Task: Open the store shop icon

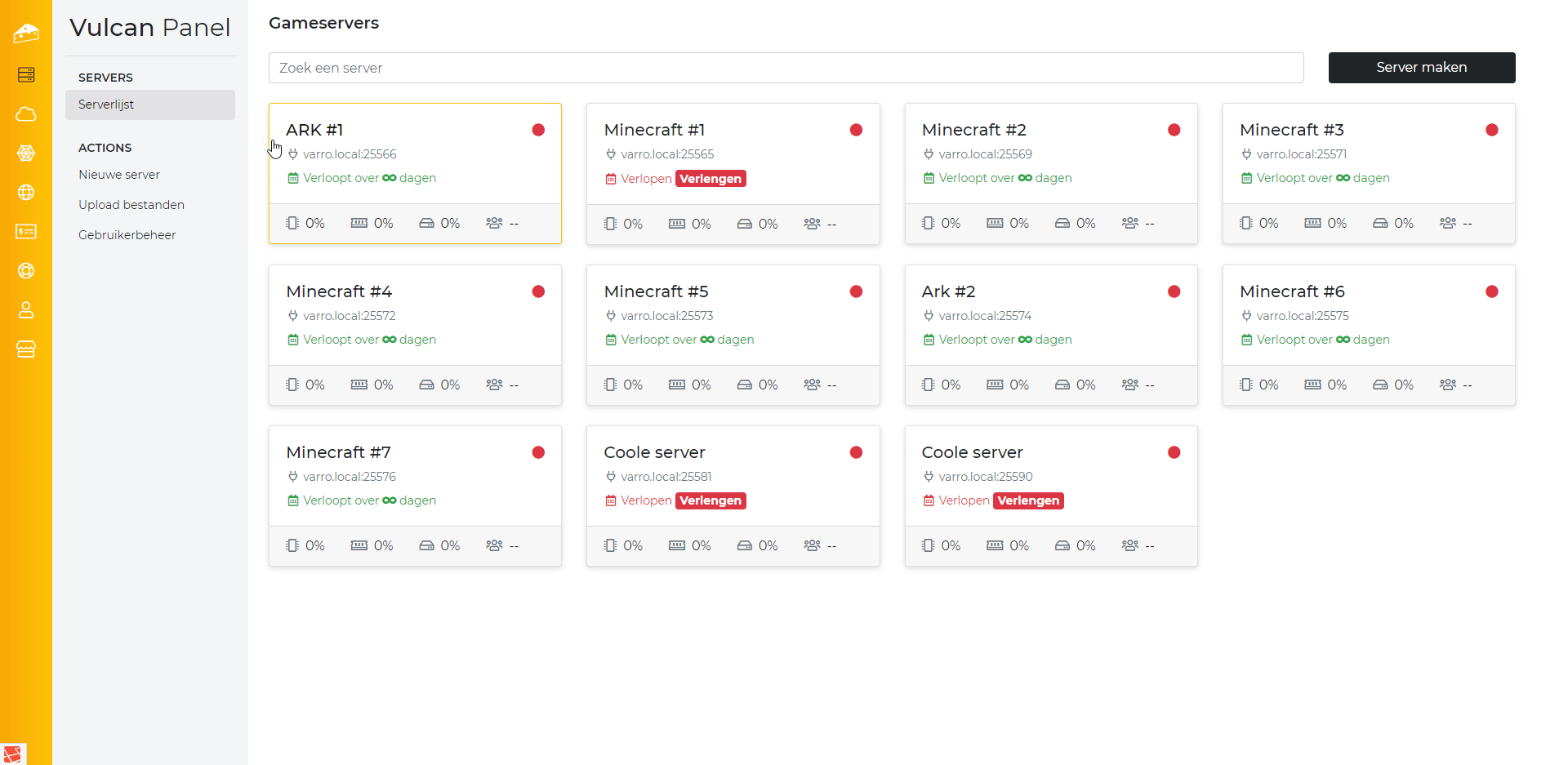Action: coord(26,349)
